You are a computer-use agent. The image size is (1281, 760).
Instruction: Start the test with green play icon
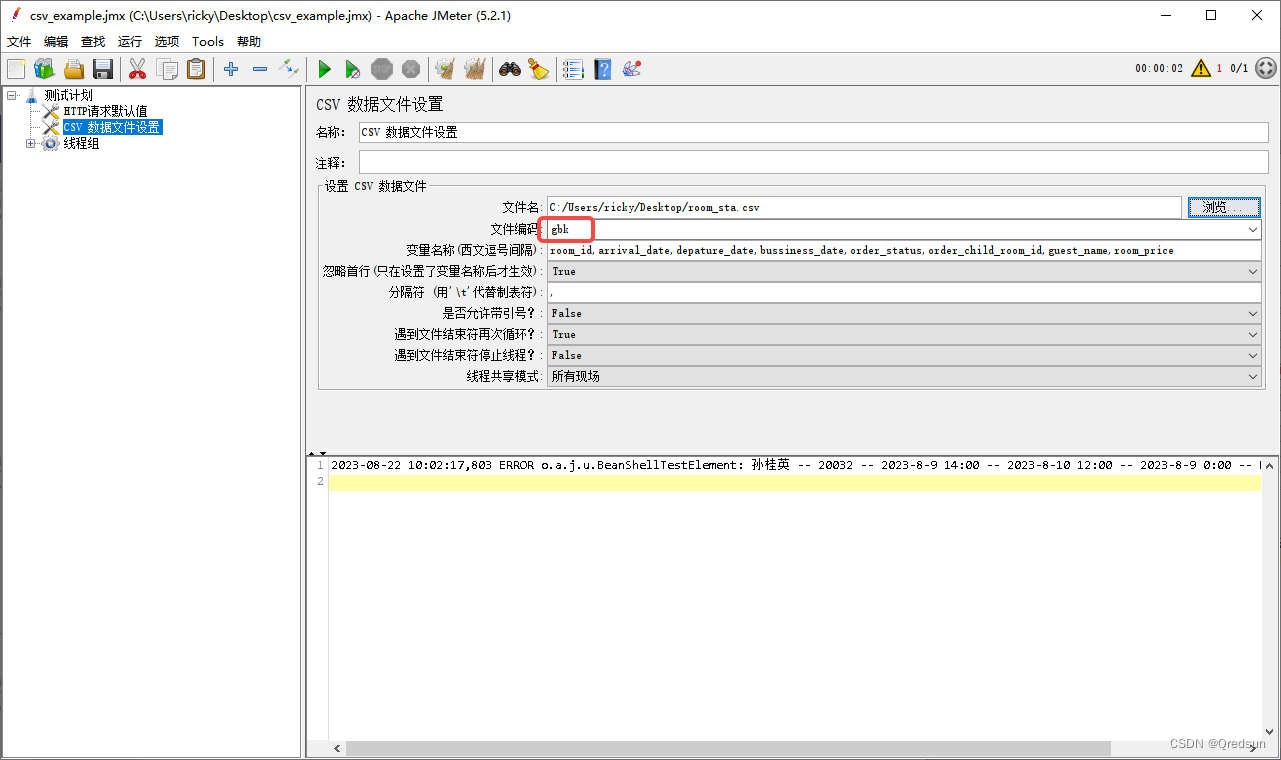324,69
